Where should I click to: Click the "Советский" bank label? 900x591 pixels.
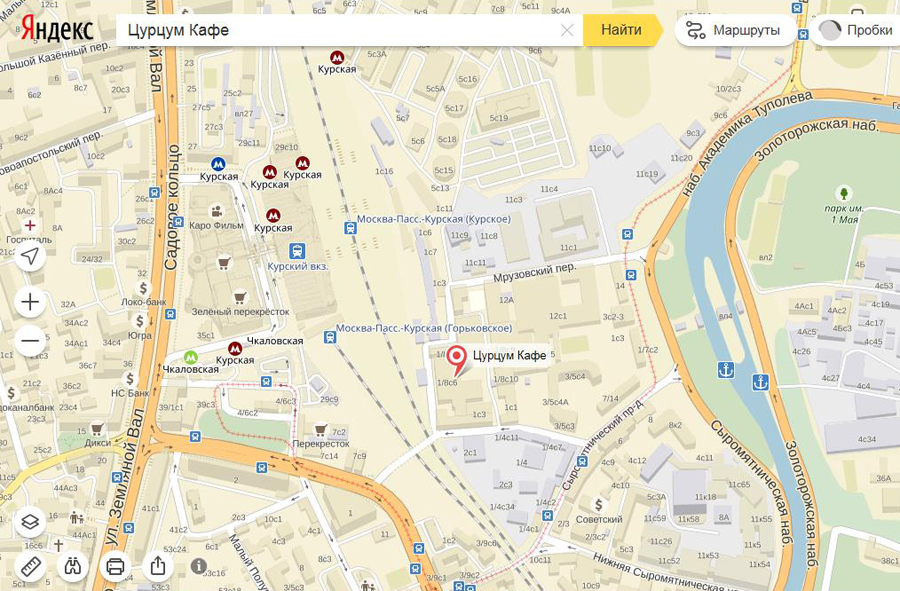599,519
